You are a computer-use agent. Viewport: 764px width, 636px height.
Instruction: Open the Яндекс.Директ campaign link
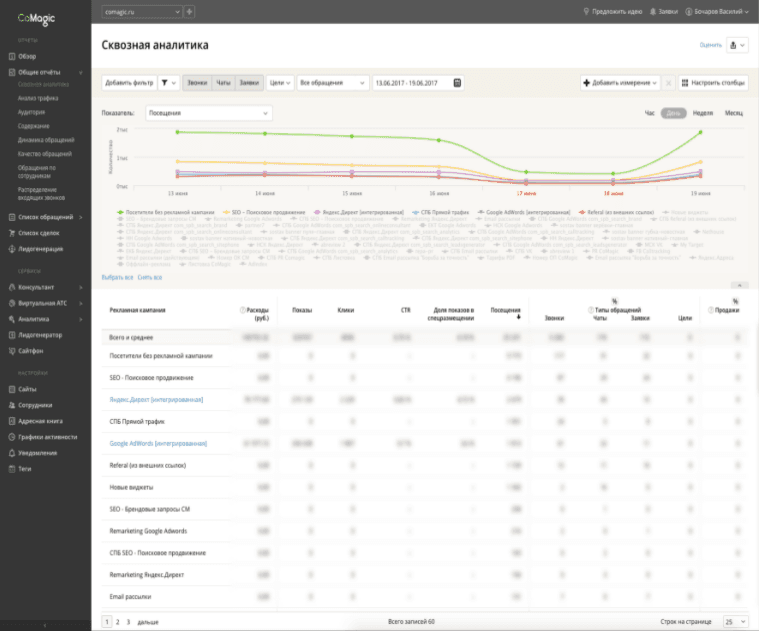coord(157,402)
